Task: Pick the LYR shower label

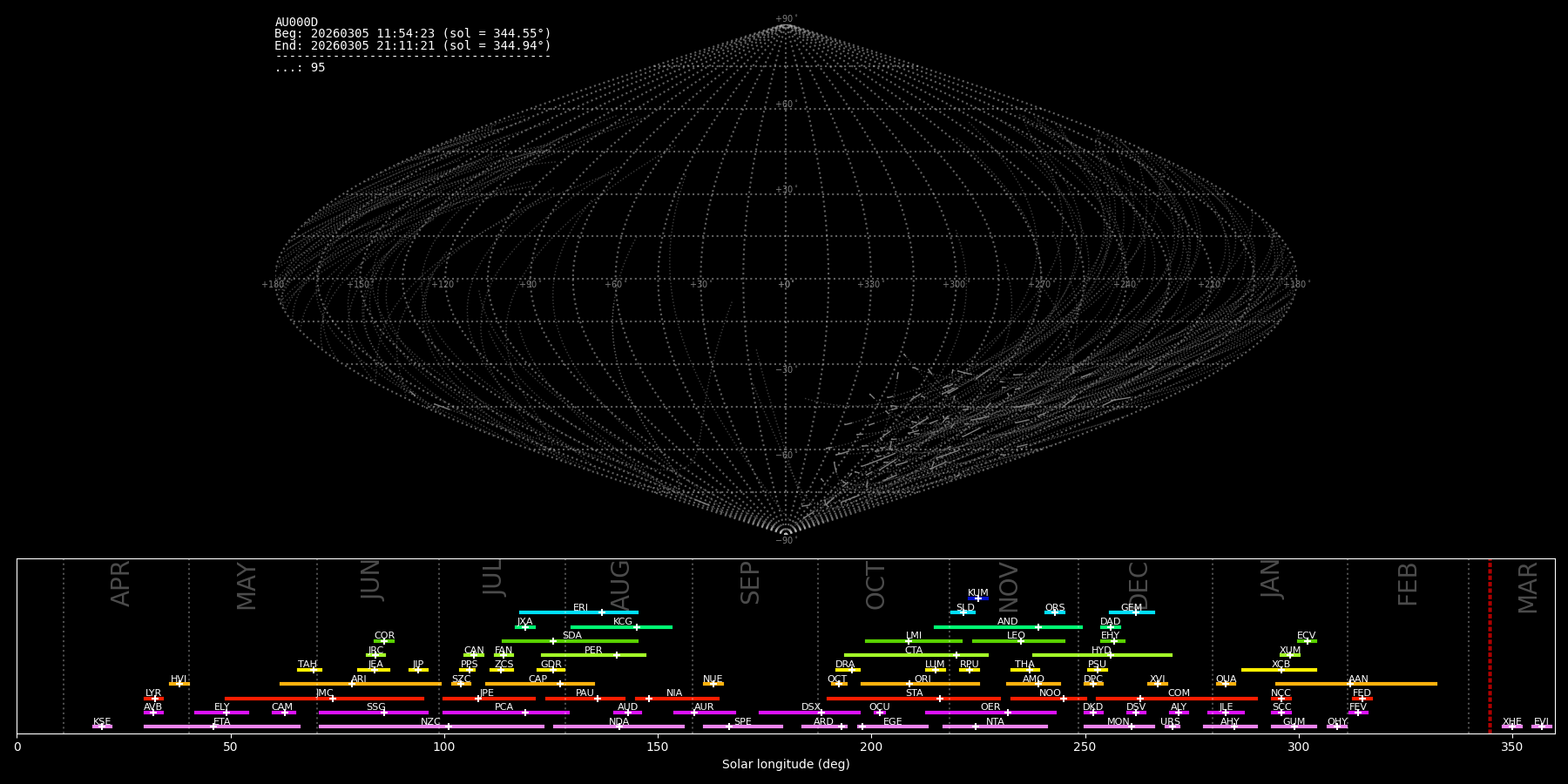Action: pyautogui.click(x=153, y=693)
